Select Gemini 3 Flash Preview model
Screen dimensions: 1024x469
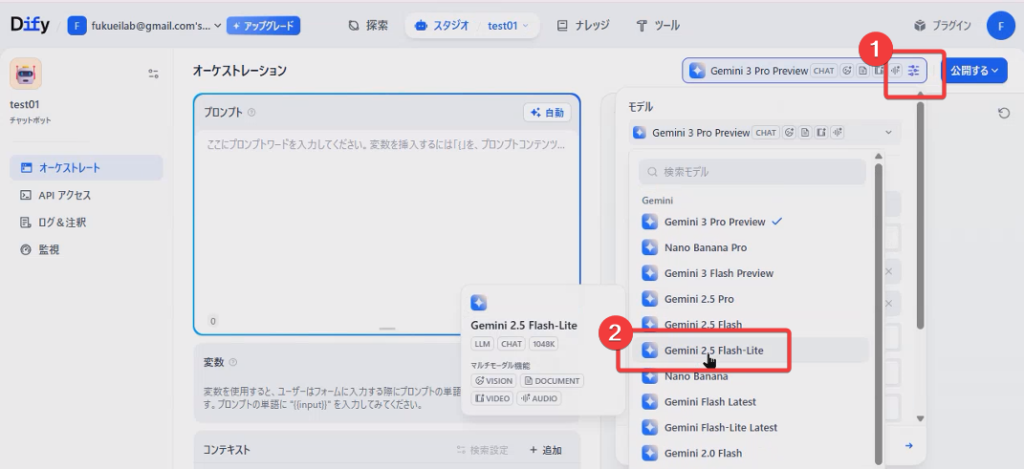pyautogui.click(x=718, y=273)
